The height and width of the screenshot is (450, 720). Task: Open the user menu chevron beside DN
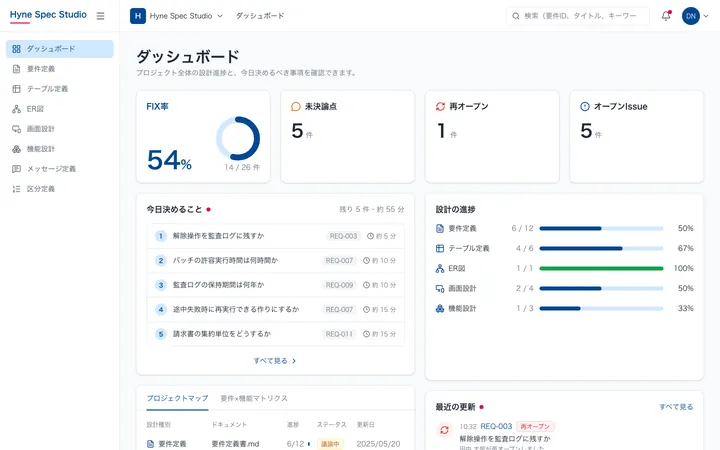[x=706, y=16]
